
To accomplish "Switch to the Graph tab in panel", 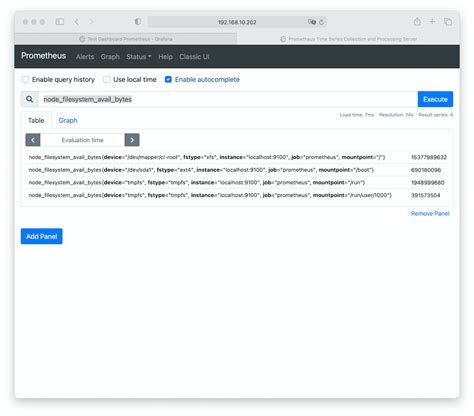I will 68,120.
